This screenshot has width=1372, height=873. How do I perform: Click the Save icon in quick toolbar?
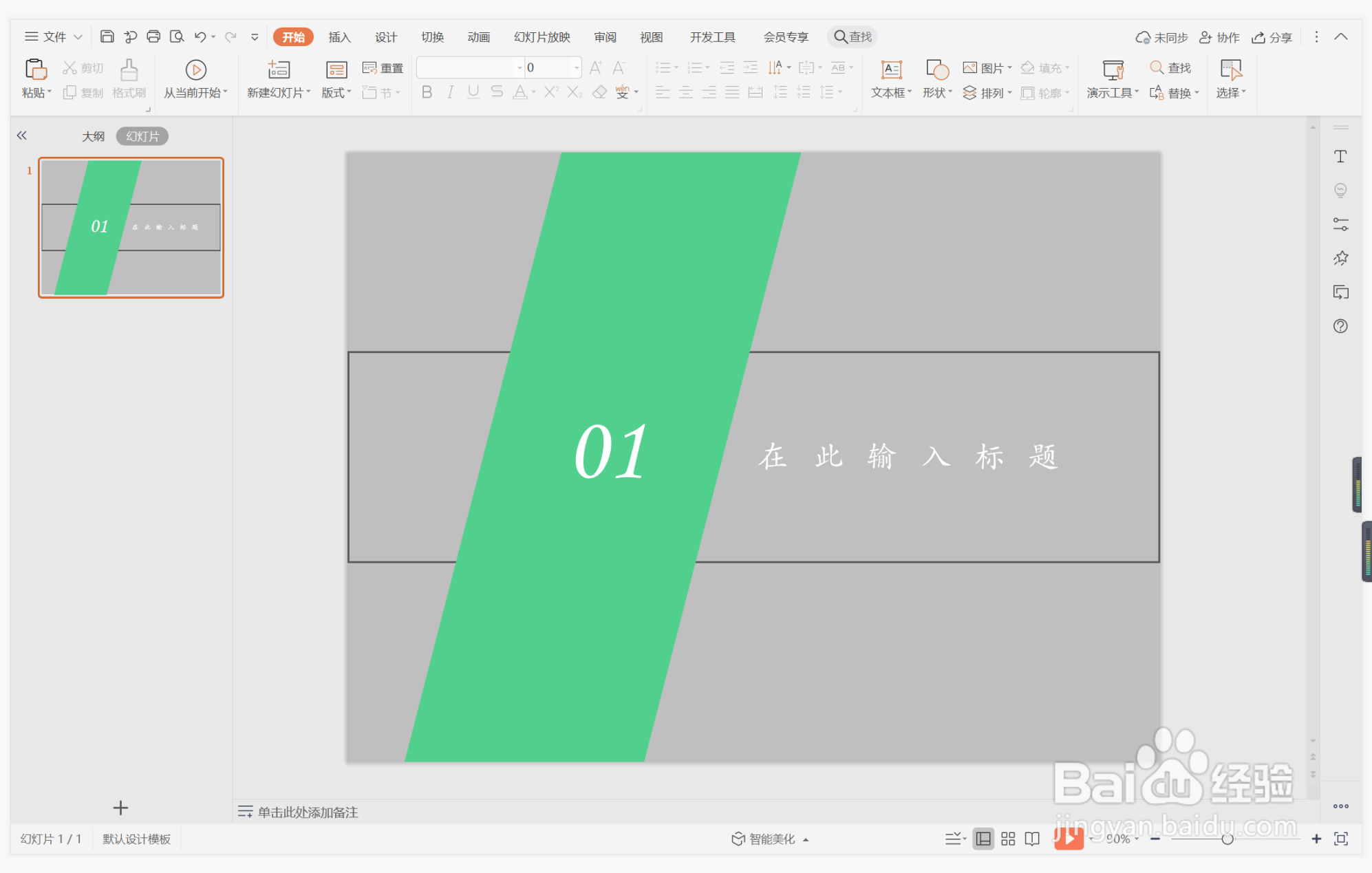tap(107, 36)
